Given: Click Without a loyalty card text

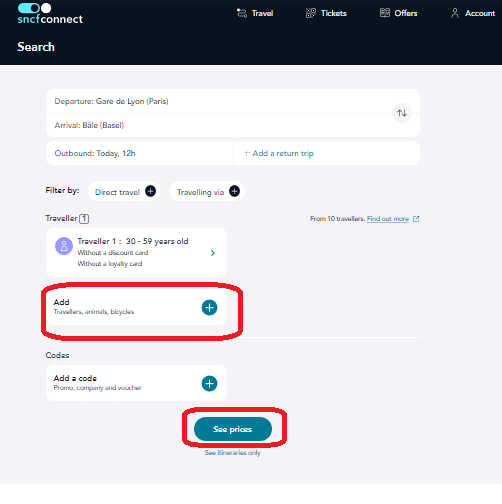Looking at the screenshot, I should click(x=110, y=264).
